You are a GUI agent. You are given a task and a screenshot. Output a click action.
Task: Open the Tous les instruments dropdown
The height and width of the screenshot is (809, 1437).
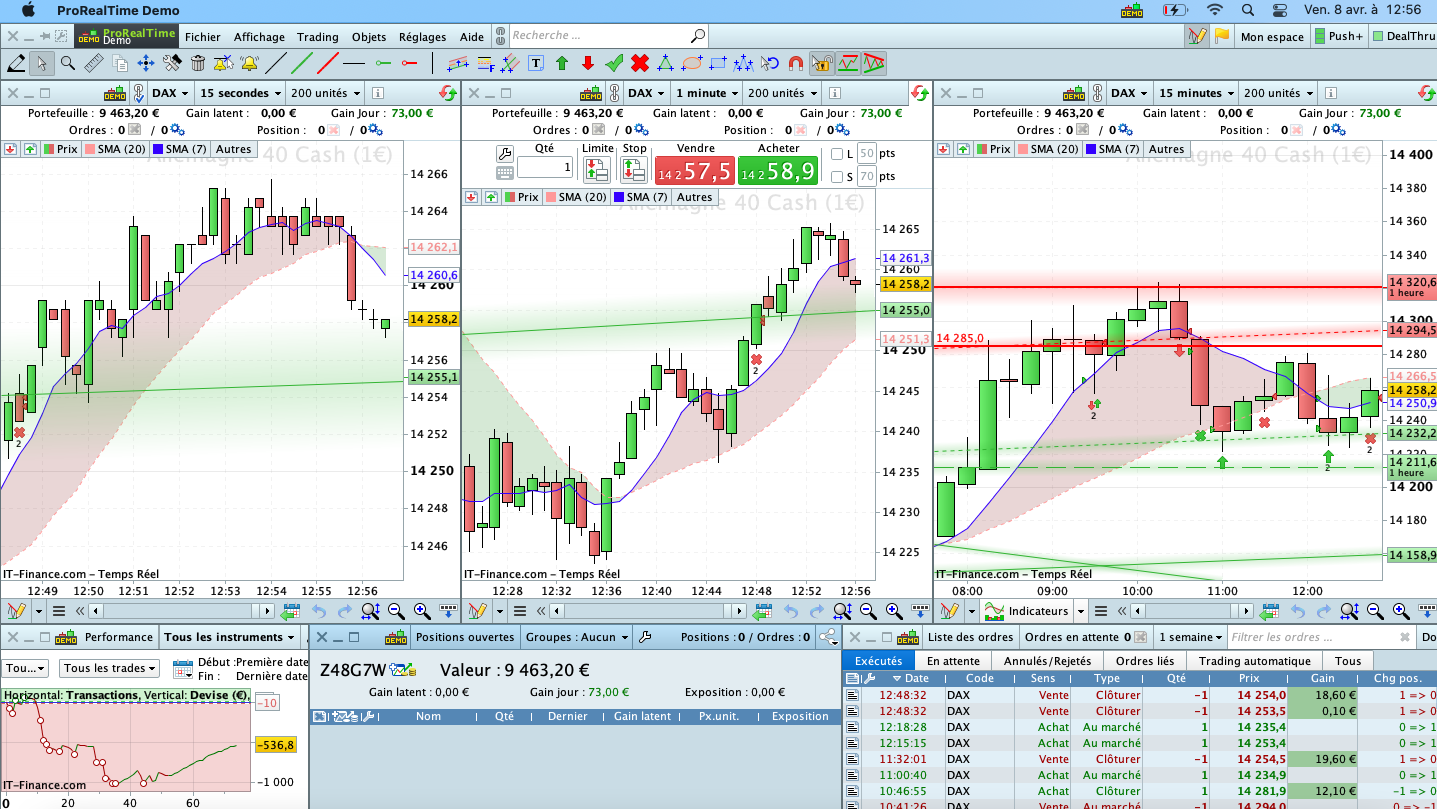pyautogui.click(x=230, y=637)
